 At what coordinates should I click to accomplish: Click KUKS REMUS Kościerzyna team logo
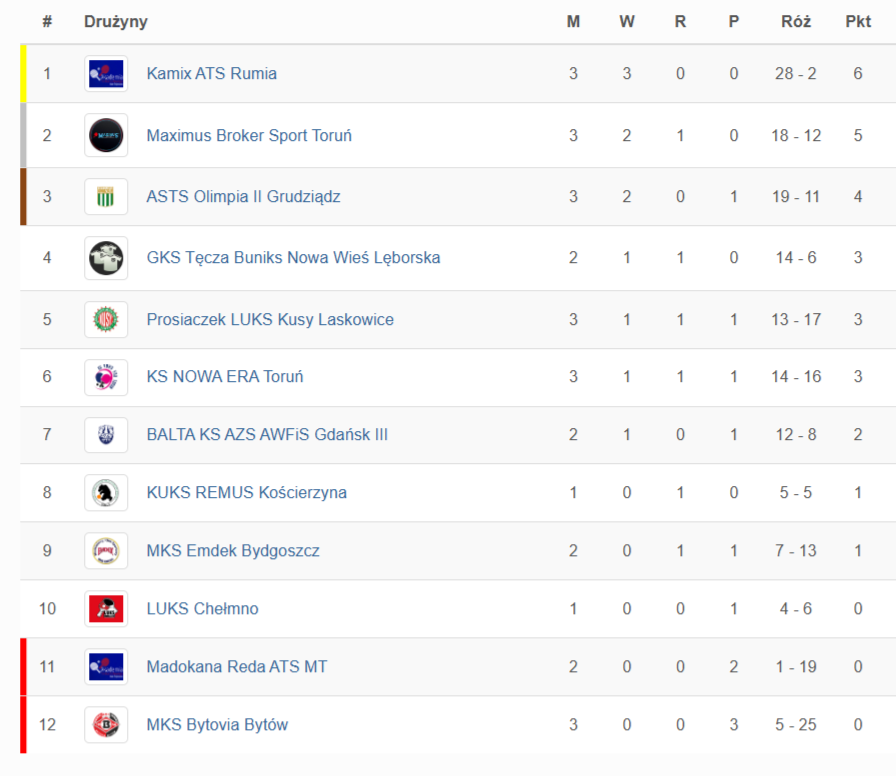tap(106, 493)
